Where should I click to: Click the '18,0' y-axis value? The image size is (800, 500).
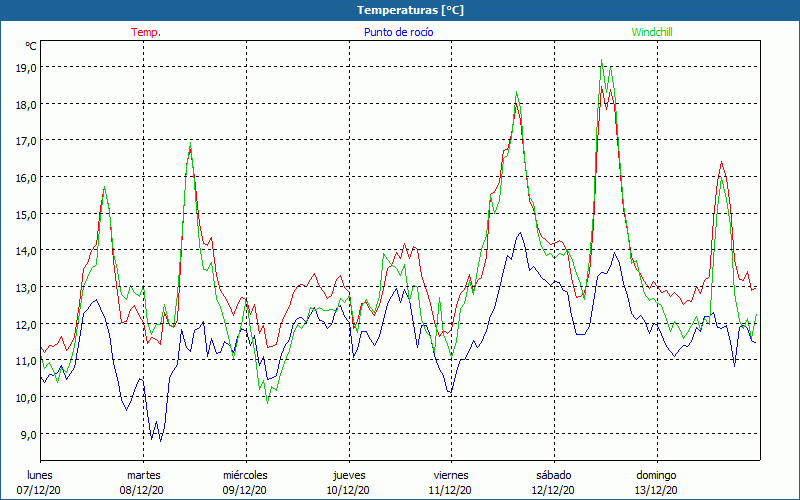pyautogui.click(x=26, y=105)
